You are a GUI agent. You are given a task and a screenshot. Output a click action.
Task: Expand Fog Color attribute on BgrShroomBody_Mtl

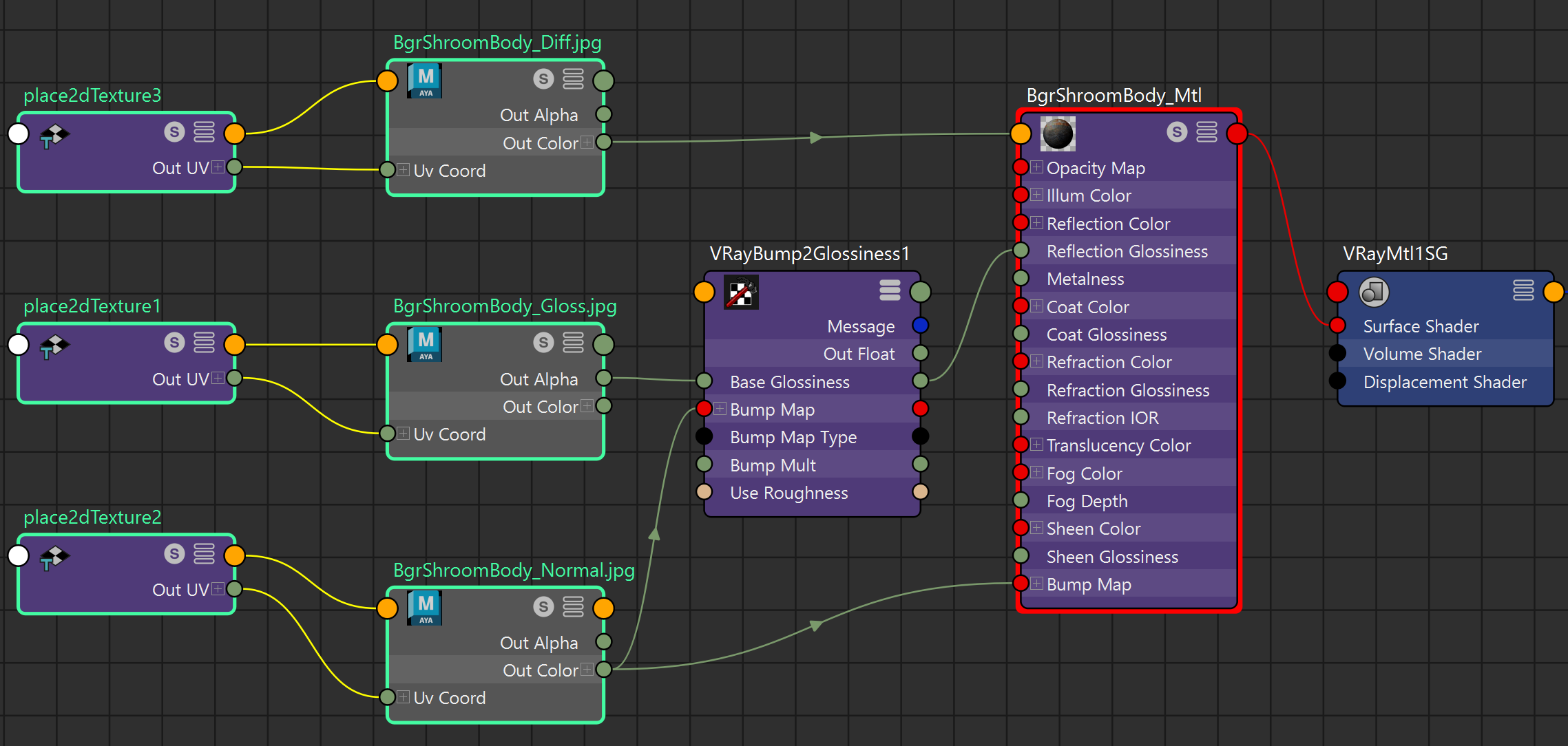(x=1037, y=473)
